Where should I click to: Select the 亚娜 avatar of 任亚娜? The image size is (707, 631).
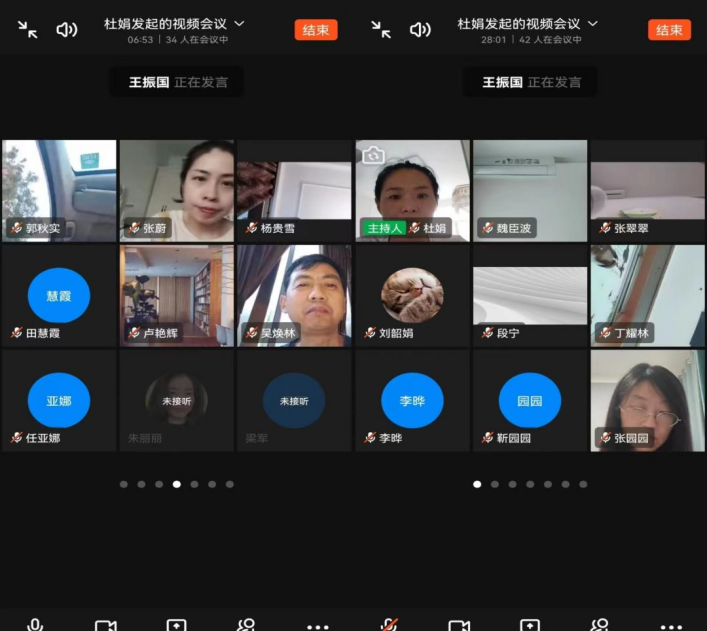(x=59, y=401)
